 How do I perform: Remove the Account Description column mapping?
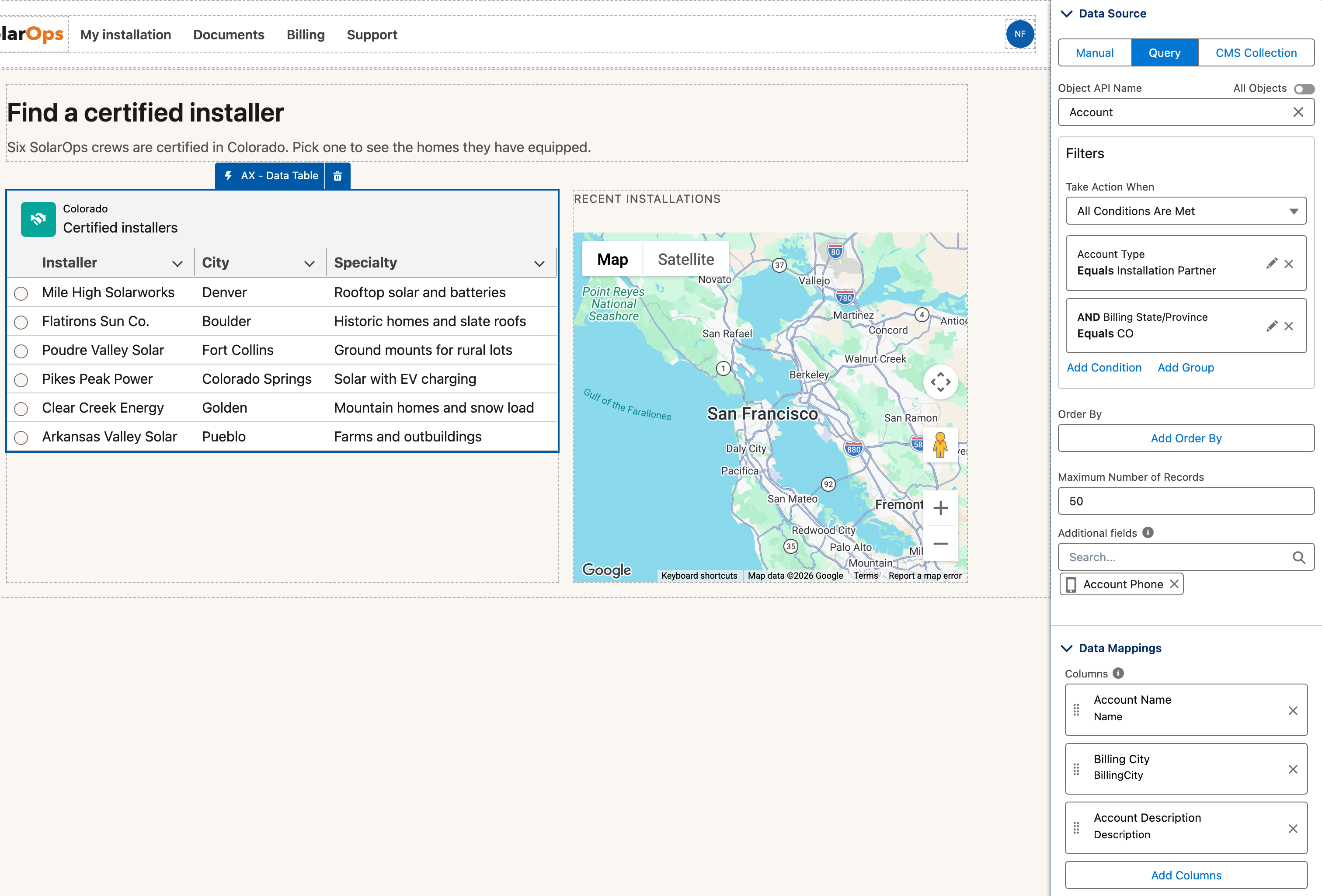click(1292, 829)
